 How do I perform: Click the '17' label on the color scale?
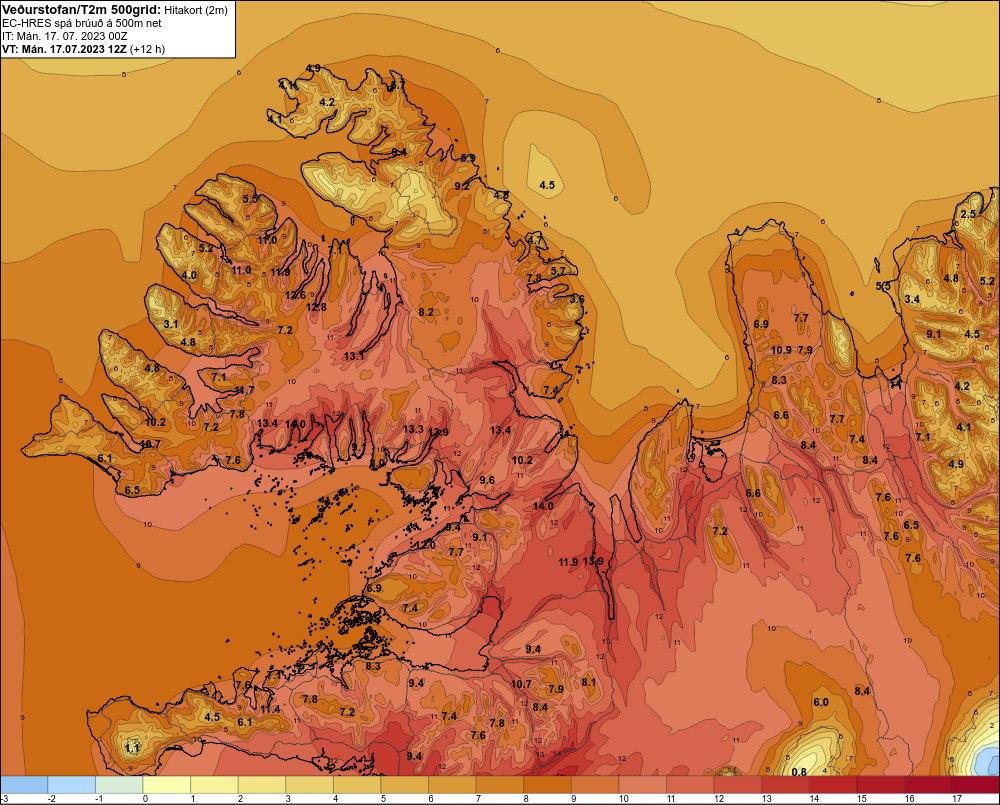click(957, 799)
